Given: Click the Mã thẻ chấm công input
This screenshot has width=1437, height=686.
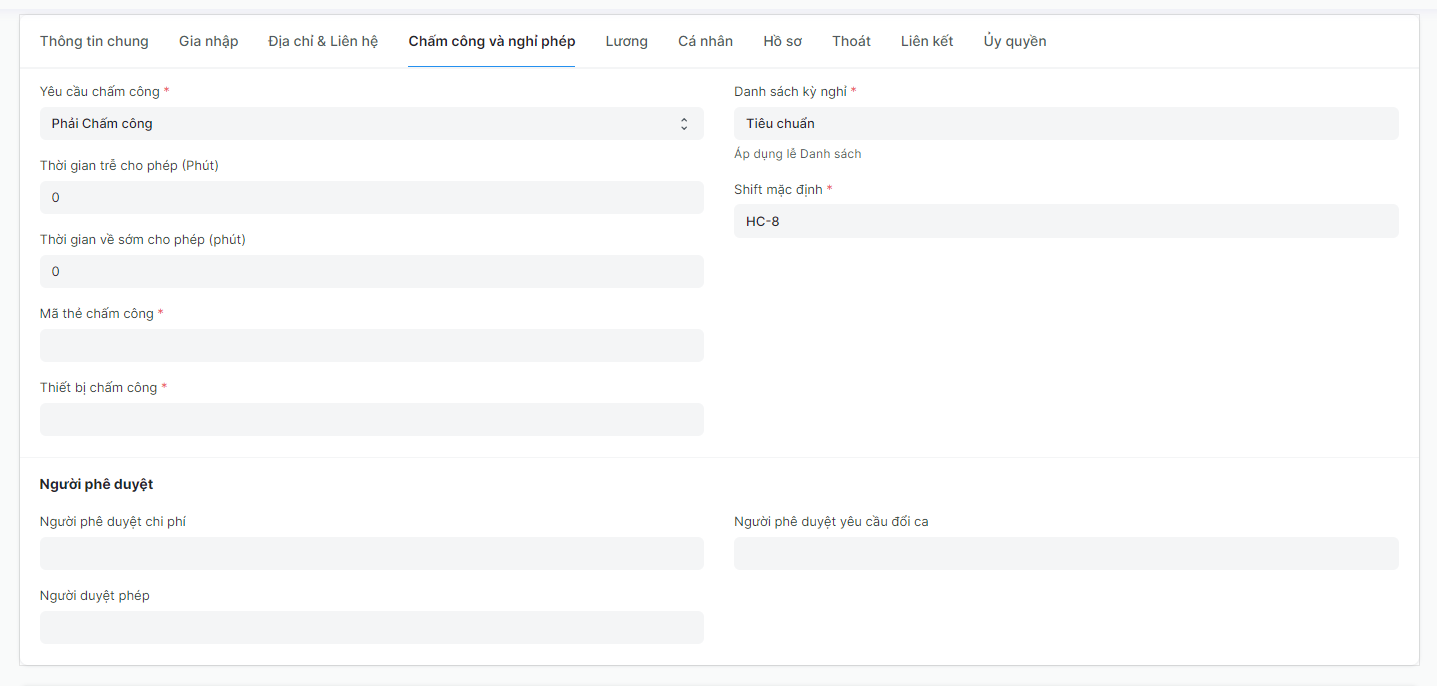Looking at the screenshot, I should point(371,346).
